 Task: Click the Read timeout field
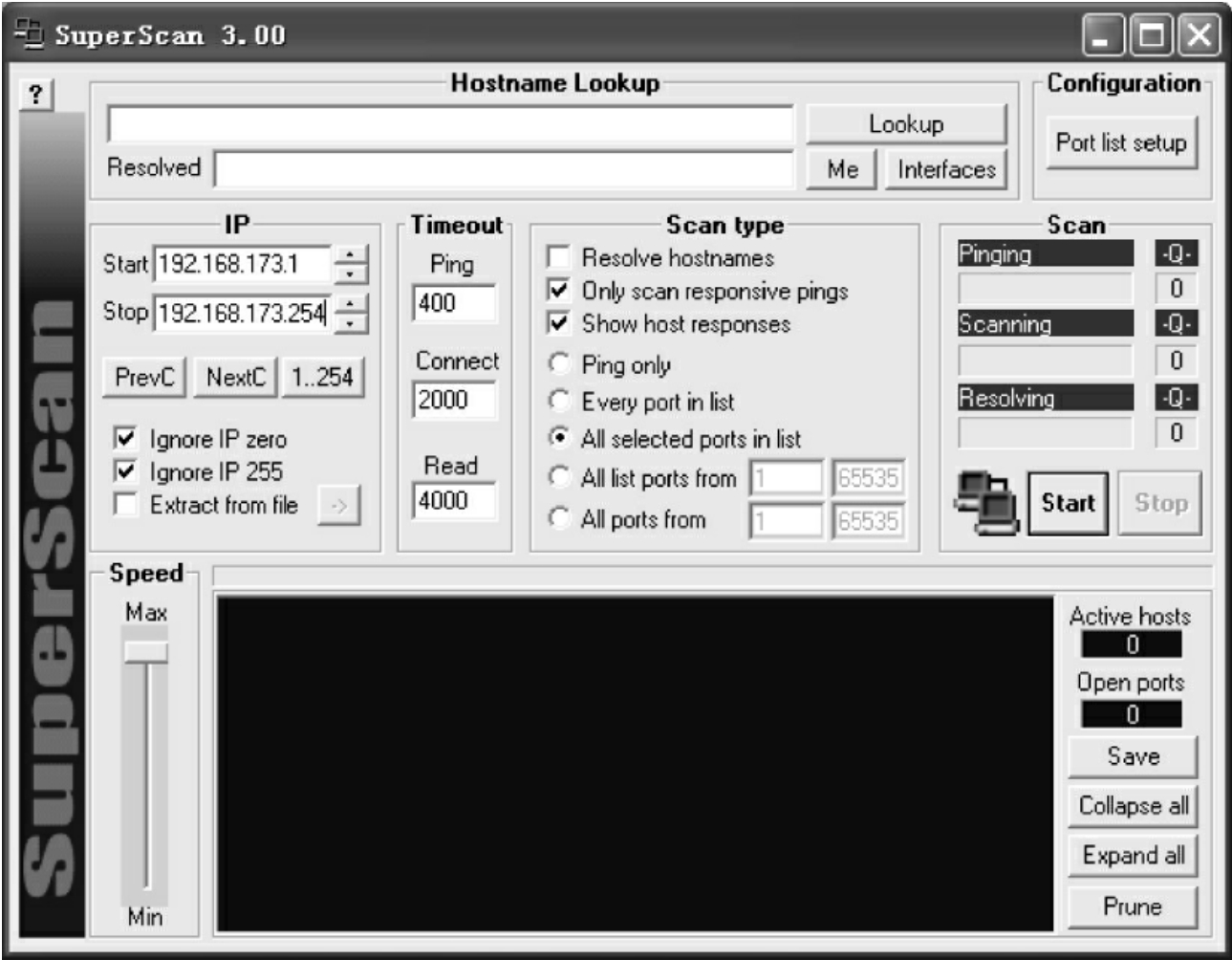tap(454, 501)
